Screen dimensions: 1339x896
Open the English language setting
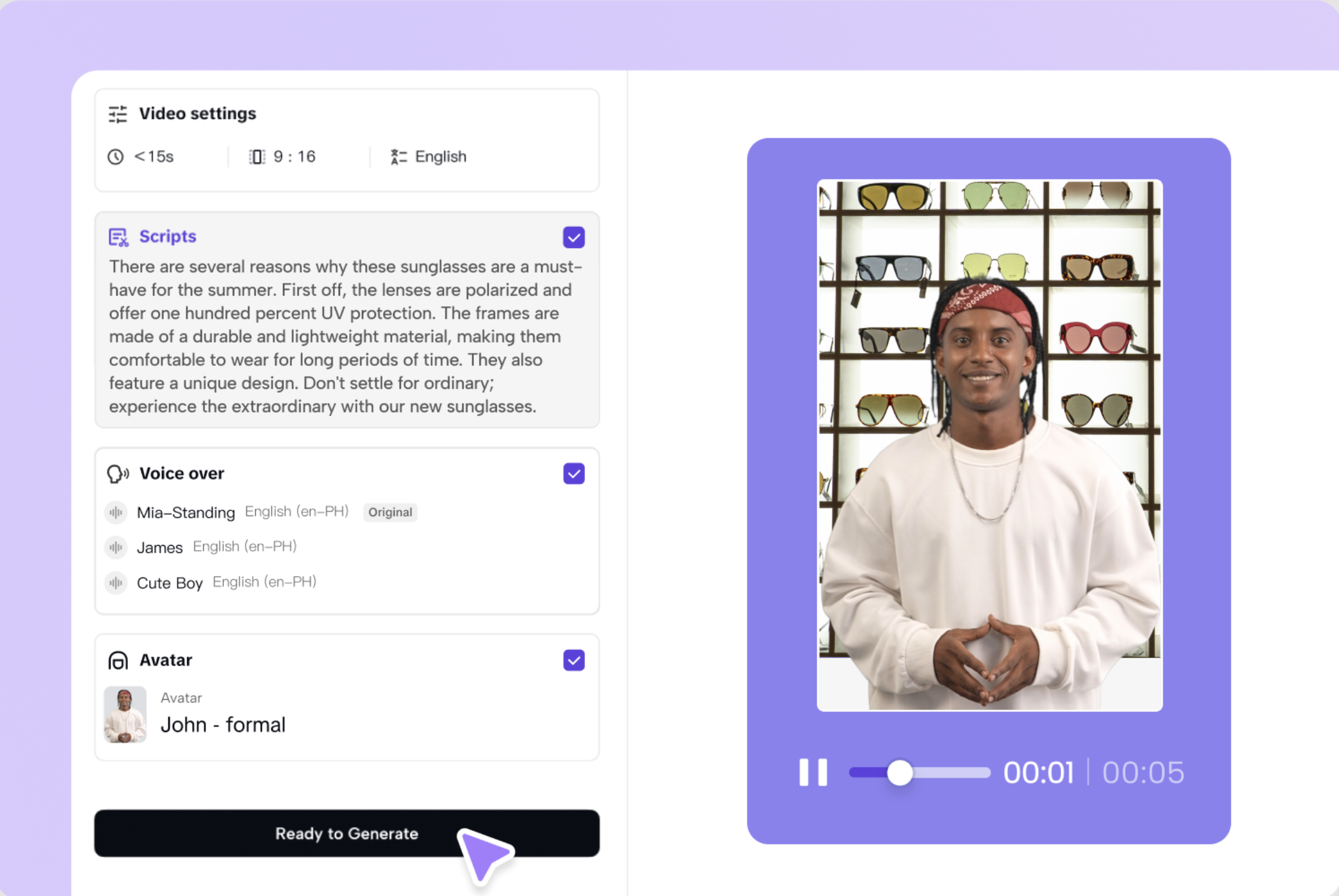(440, 157)
